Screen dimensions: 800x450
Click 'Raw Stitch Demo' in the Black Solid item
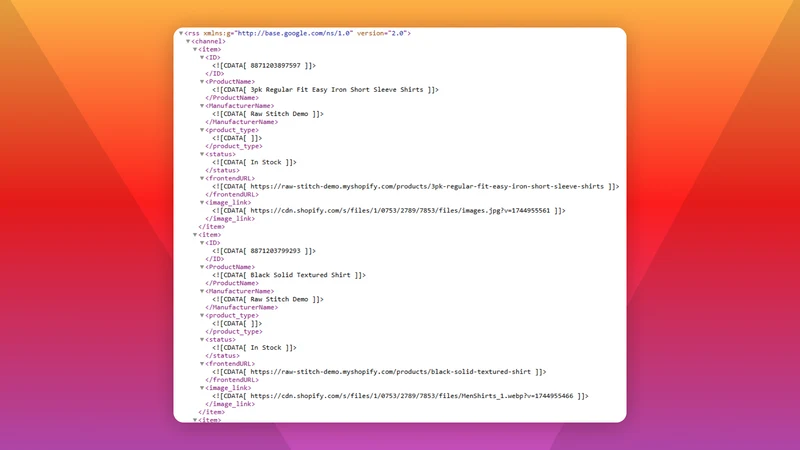pyautogui.click(x=279, y=299)
